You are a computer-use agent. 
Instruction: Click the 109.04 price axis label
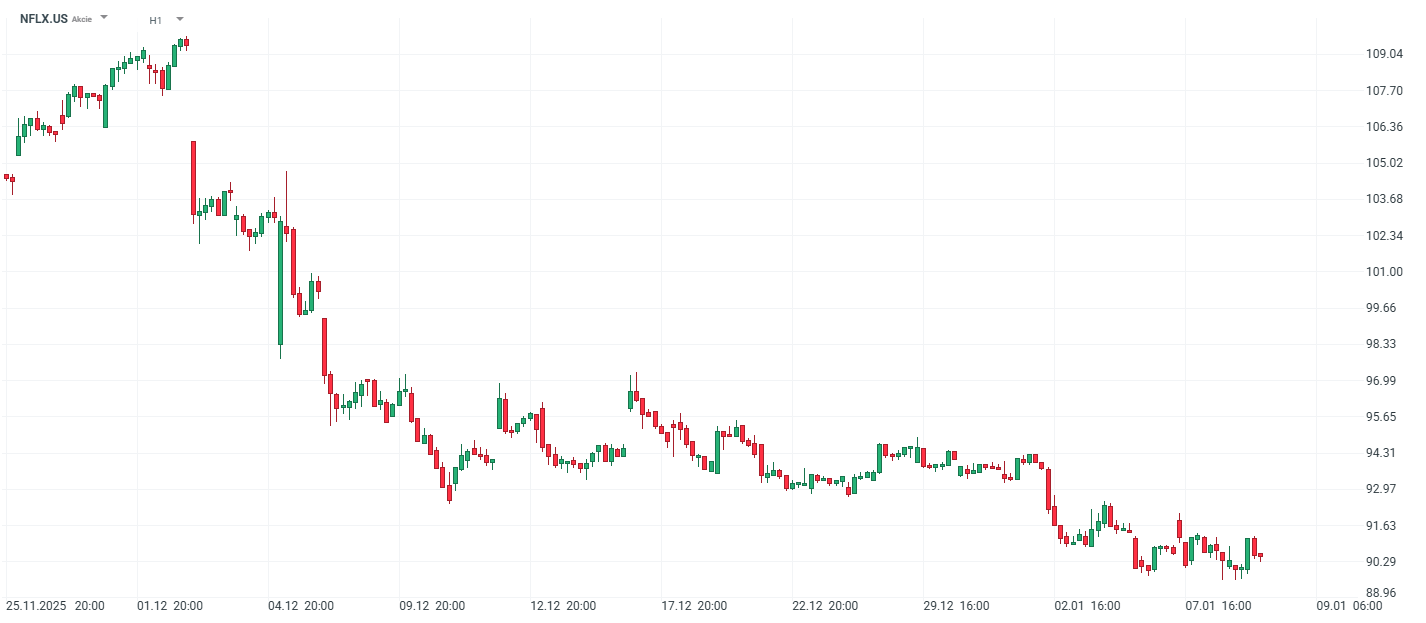click(1384, 54)
